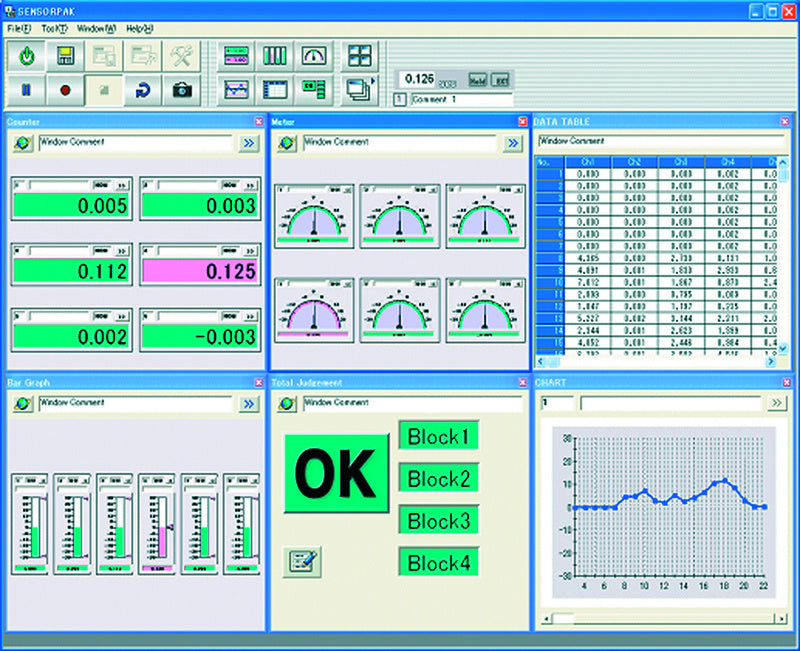This screenshot has height=651, width=800.
Task: Click the Hold button beside 0.126 readout
Action: (477, 79)
